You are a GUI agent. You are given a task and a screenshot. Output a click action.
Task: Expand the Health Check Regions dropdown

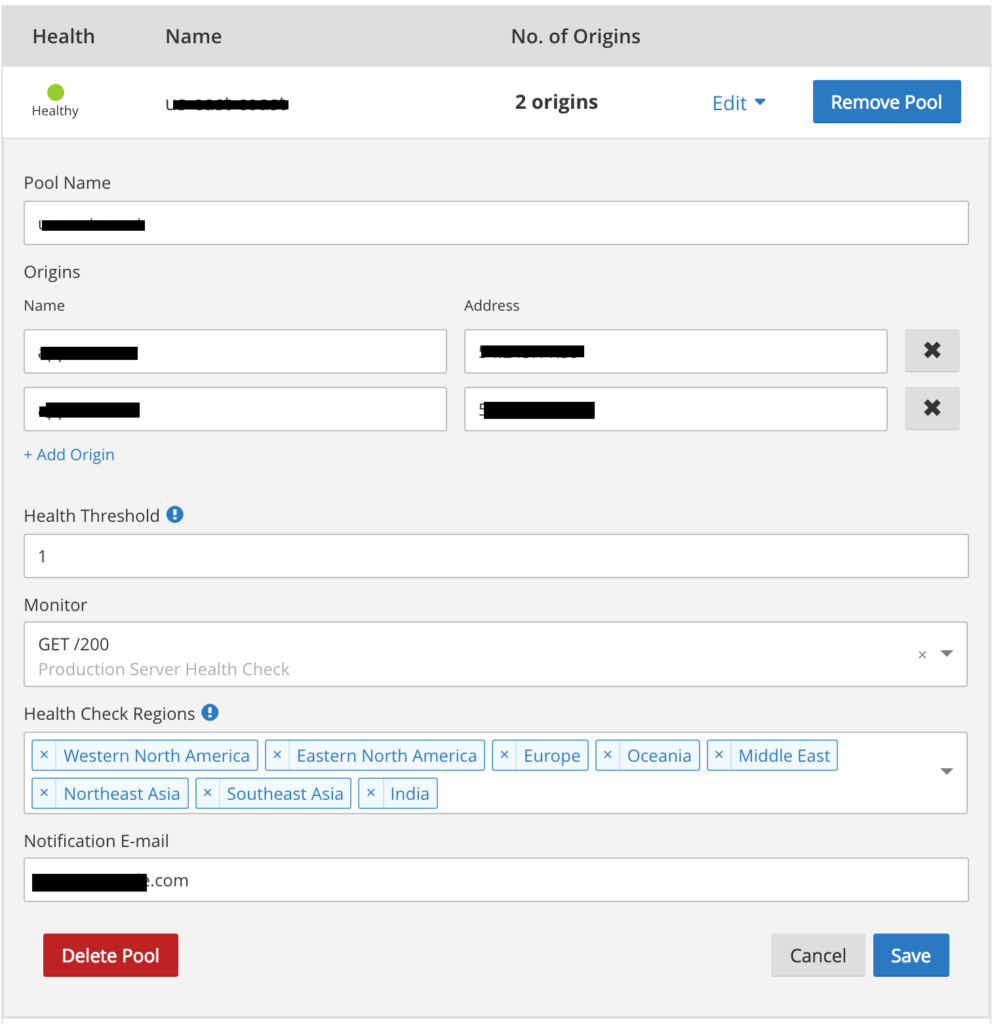946,772
